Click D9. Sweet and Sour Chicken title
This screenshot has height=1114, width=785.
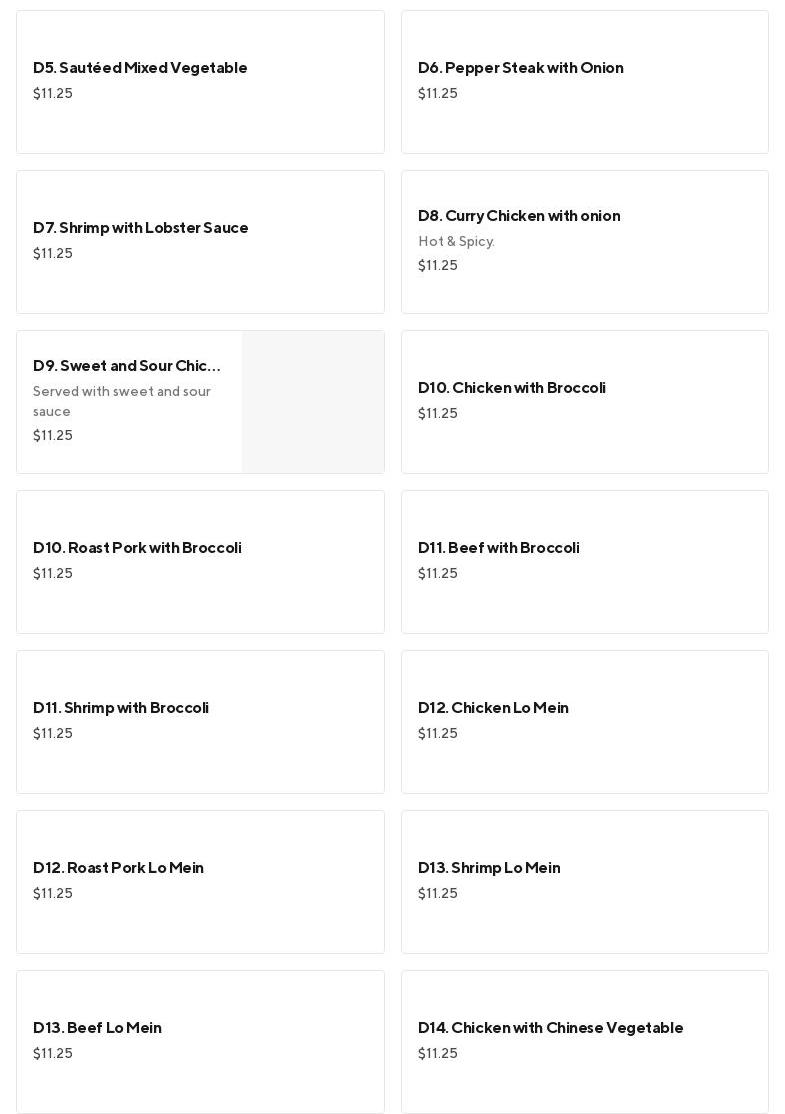127,366
